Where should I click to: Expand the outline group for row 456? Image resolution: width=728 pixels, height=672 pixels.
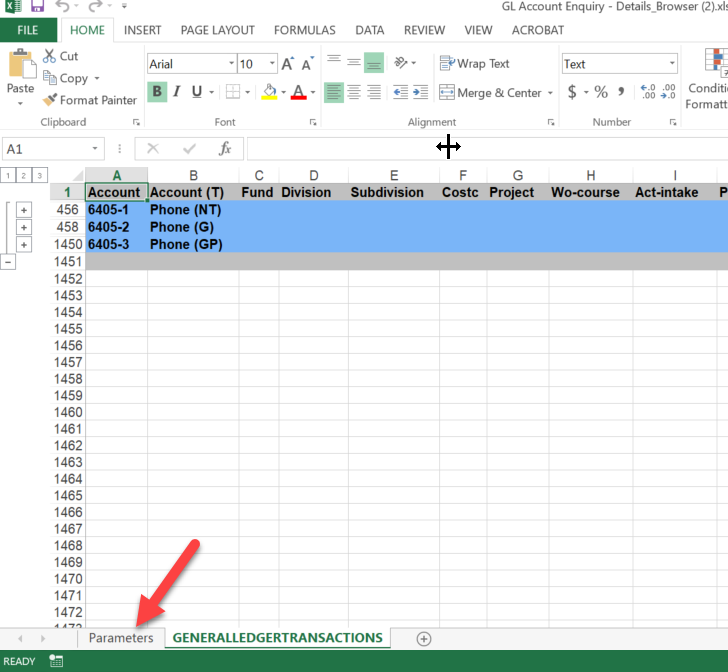tap(24, 210)
